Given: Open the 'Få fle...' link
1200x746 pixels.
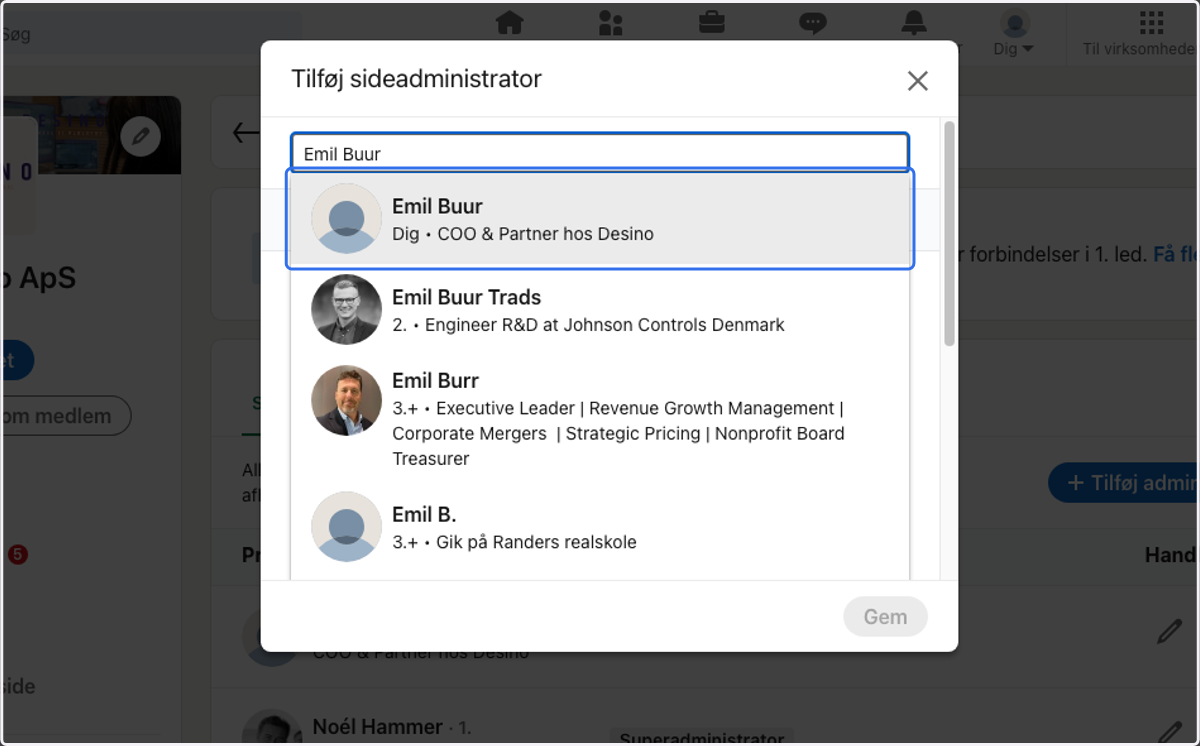Looking at the screenshot, I should coord(1175,255).
